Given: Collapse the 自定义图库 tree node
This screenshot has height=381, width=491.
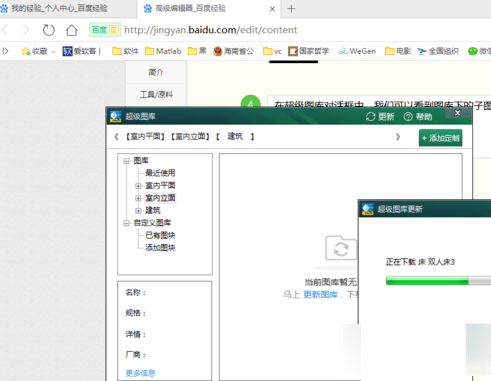Looking at the screenshot, I should click(126, 223).
